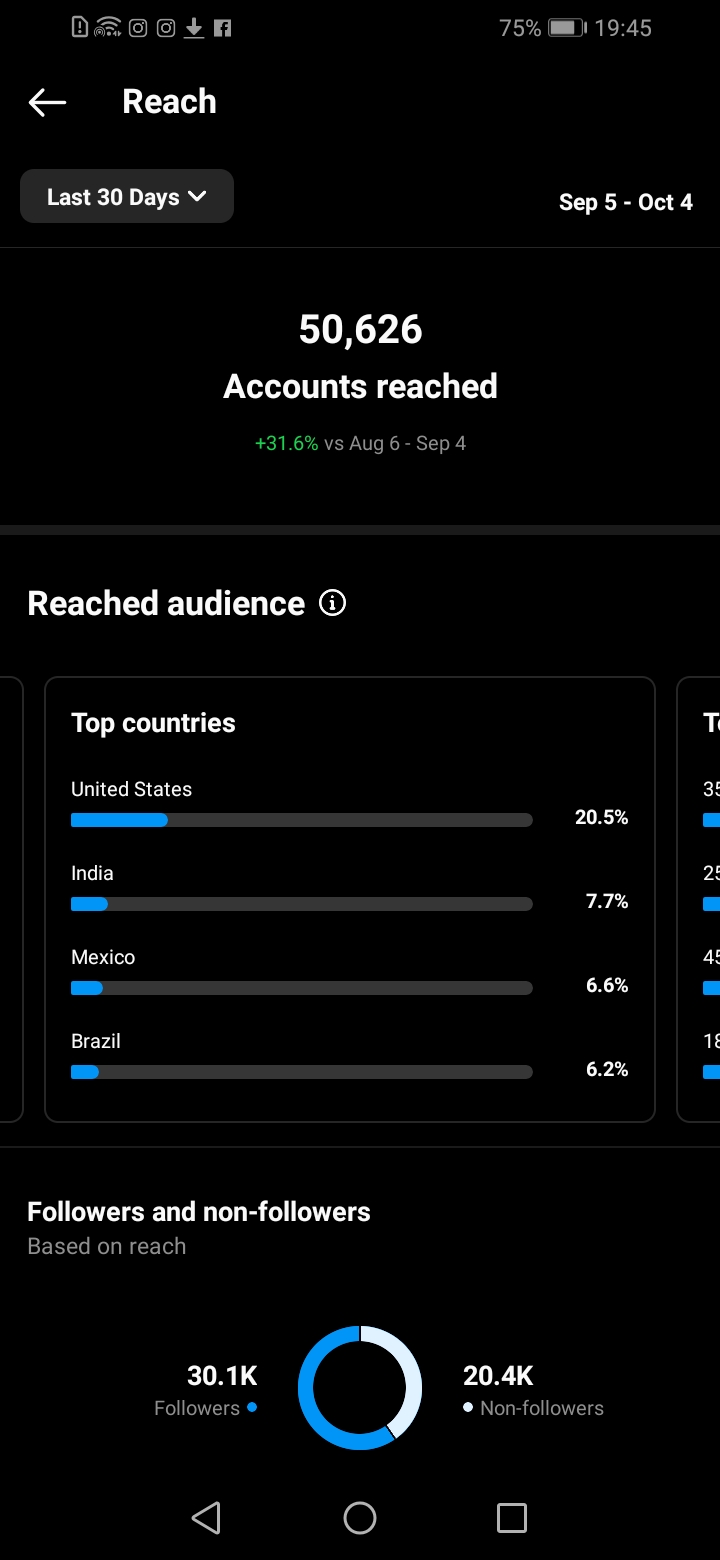720x1560 pixels.
Task: Tap the Sep 5 - Oct 4 date range
Action: click(x=625, y=202)
